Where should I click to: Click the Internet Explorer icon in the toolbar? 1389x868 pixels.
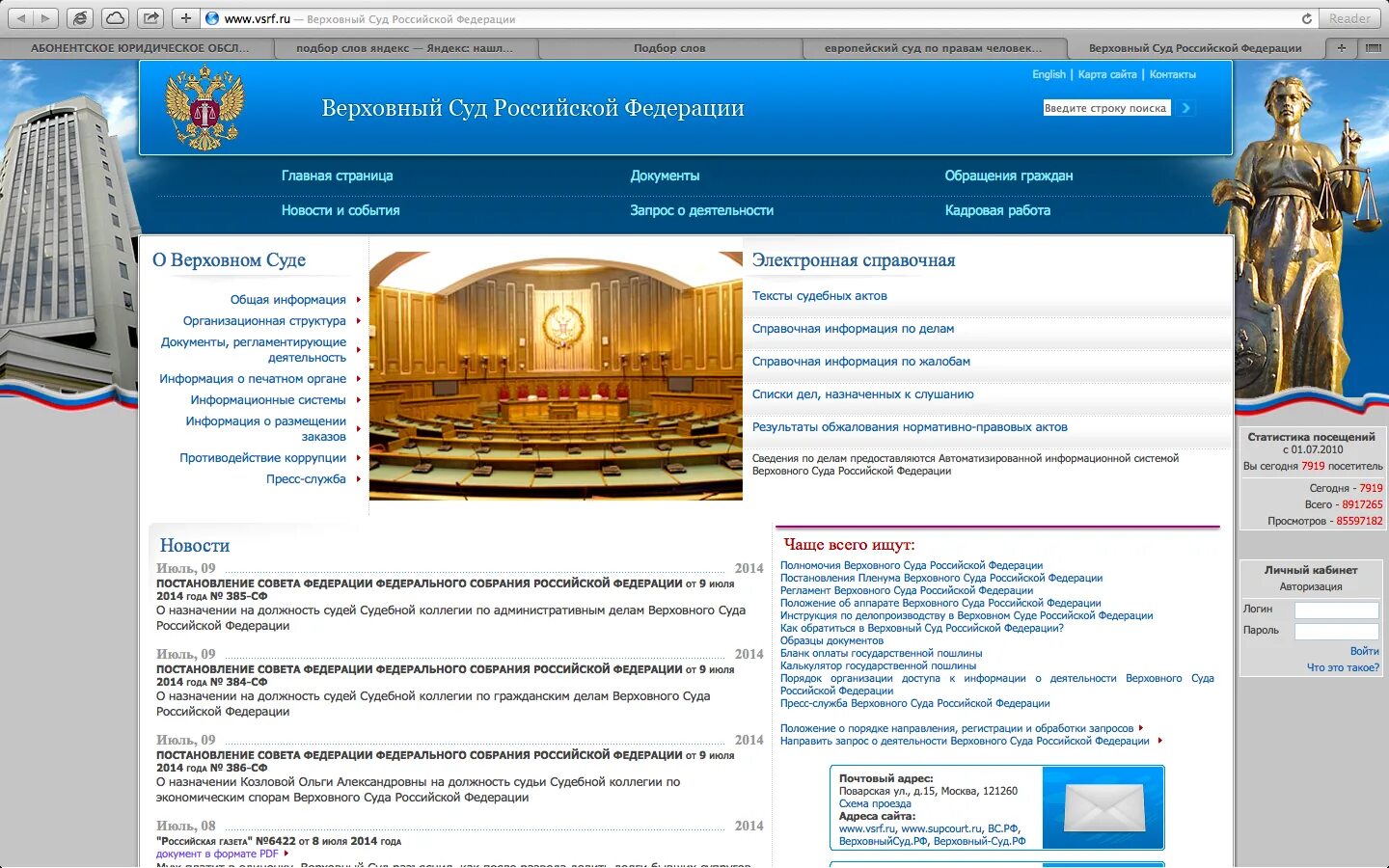click(80, 17)
